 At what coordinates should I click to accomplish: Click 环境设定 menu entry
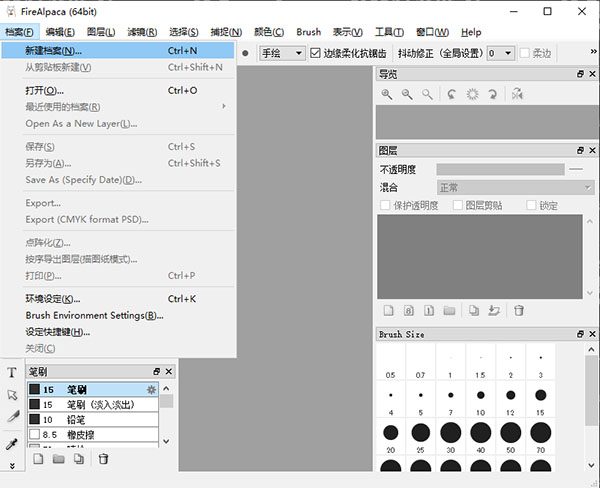pos(52,298)
